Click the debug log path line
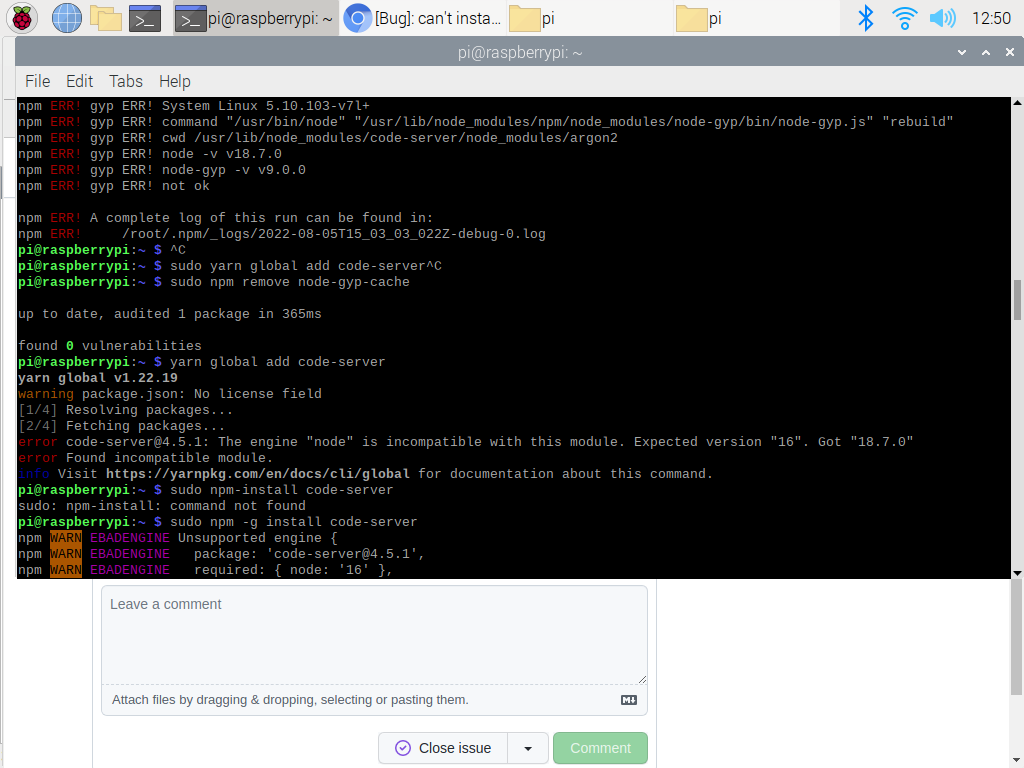Viewport: 1024px width, 768px height. pos(333,234)
